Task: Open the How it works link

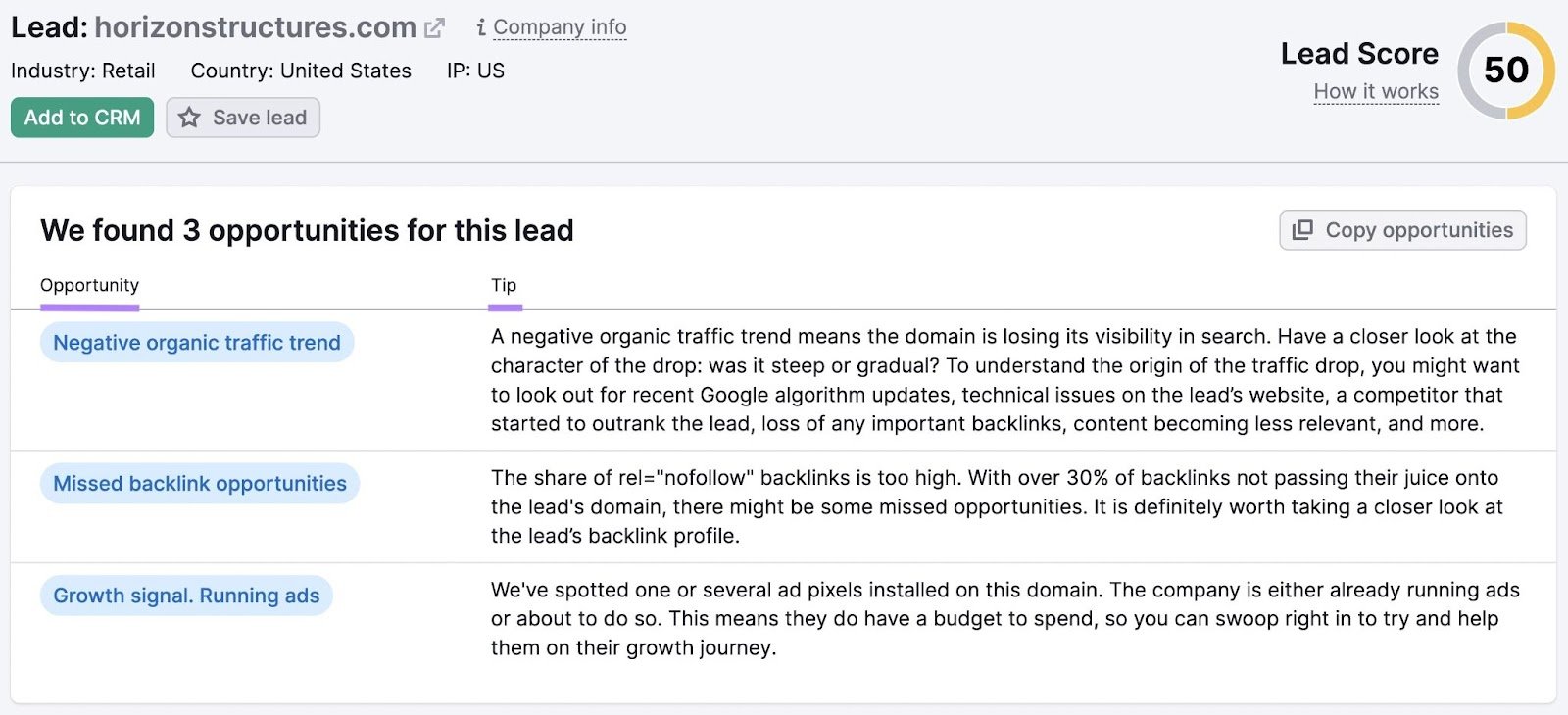Action: (1376, 92)
